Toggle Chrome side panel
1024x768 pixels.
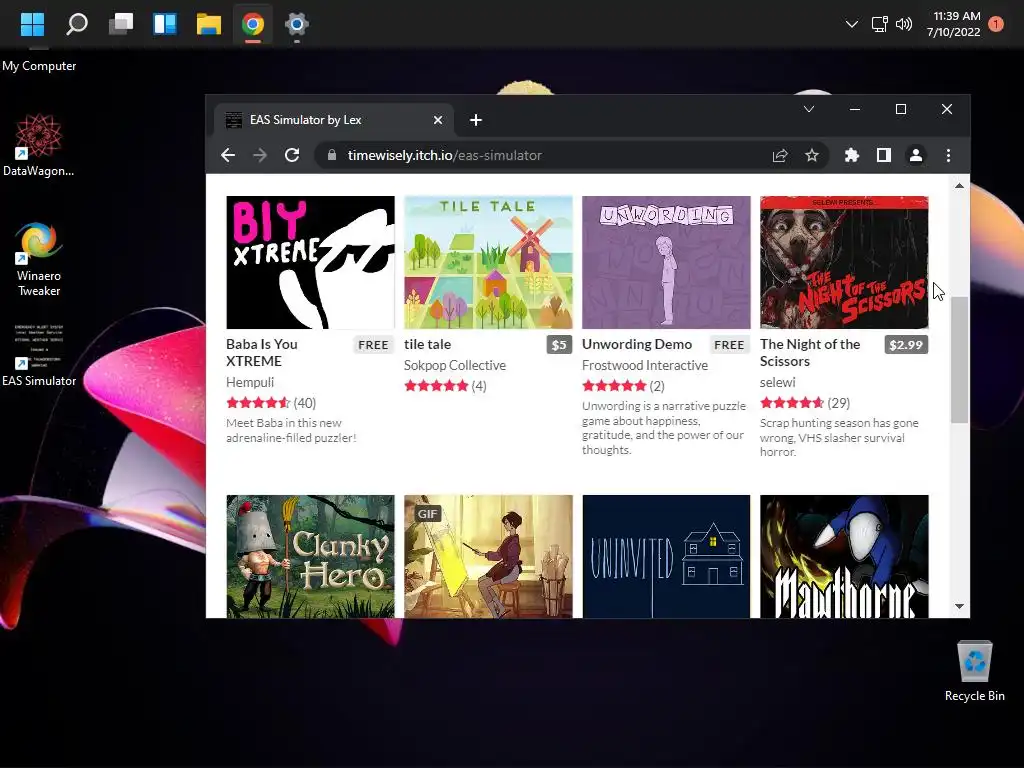pyautogui.click(x=884, y=155)
